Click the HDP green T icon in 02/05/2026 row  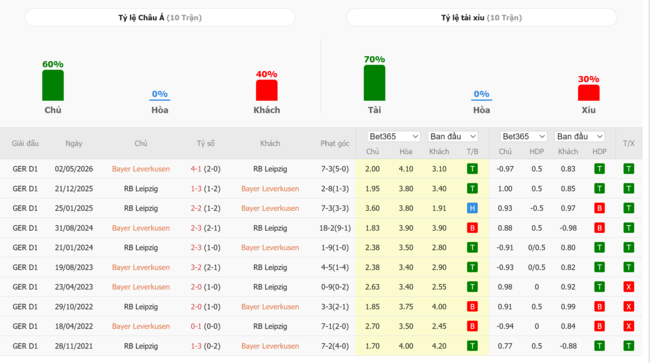pos(599,169)
